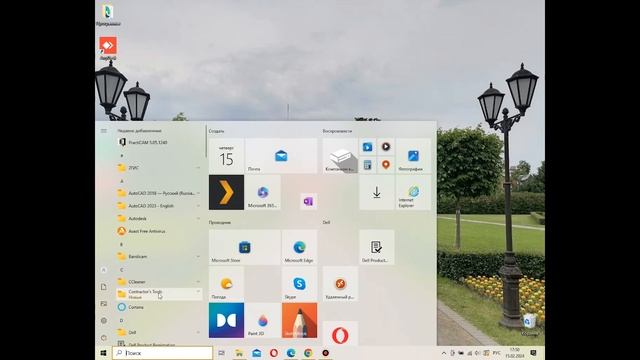This screenshot has width=640, height=360.
Task: Open the Start menu hamburger expand button
Action: pos(104,131)
